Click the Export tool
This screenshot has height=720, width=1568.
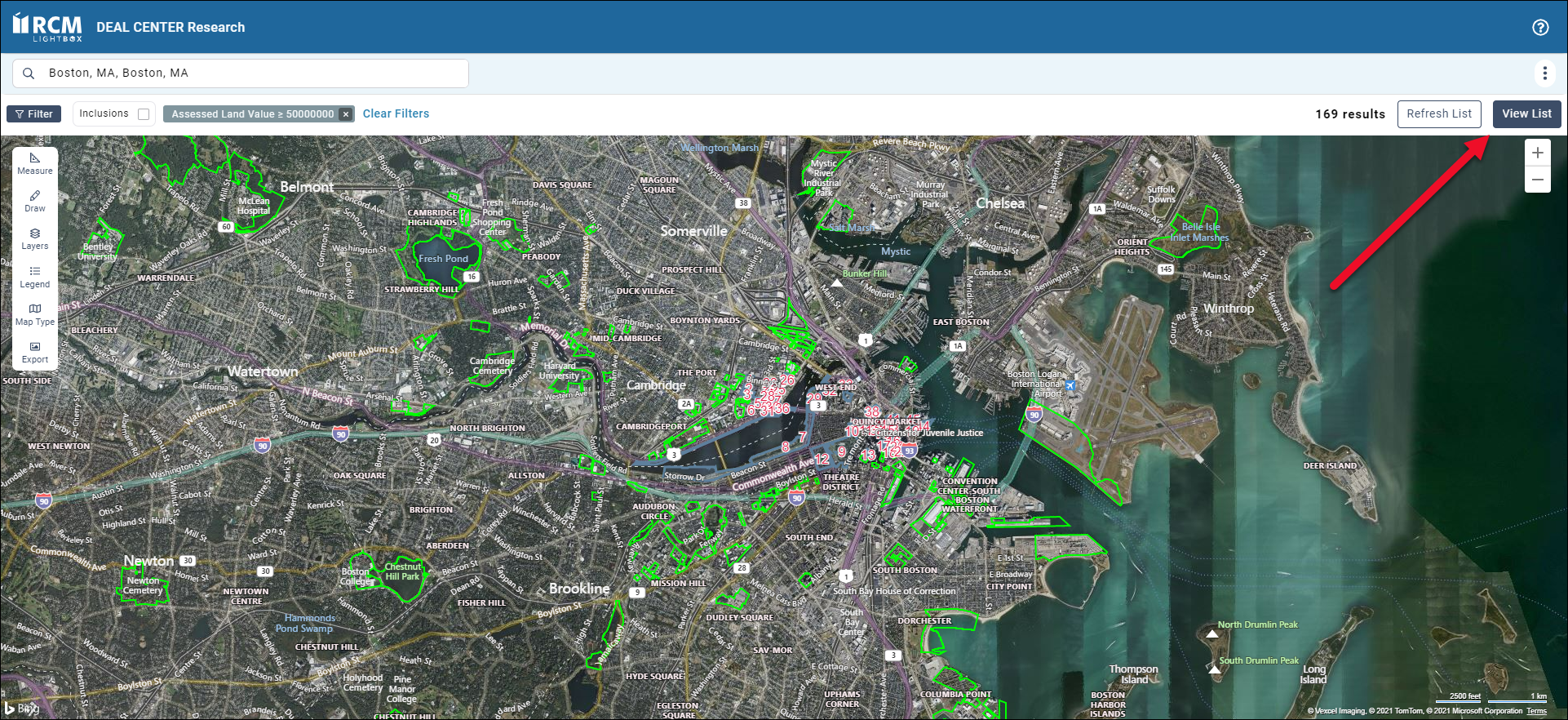point(34,352)
